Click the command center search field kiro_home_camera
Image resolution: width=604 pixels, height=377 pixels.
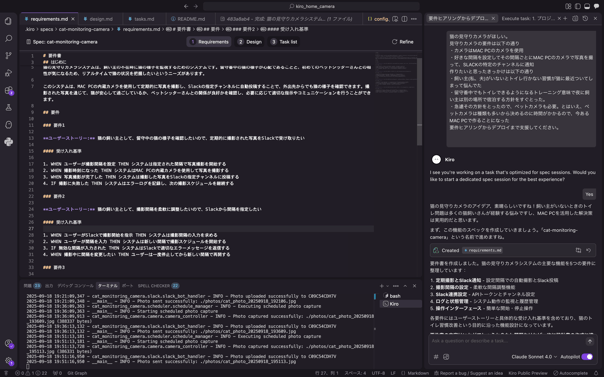pos(311,6)
